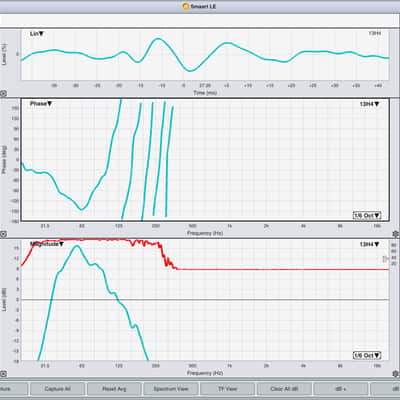Open the Magnitude plot type dropdown
The image size is (400, 400).
click(x=47, y=244)
